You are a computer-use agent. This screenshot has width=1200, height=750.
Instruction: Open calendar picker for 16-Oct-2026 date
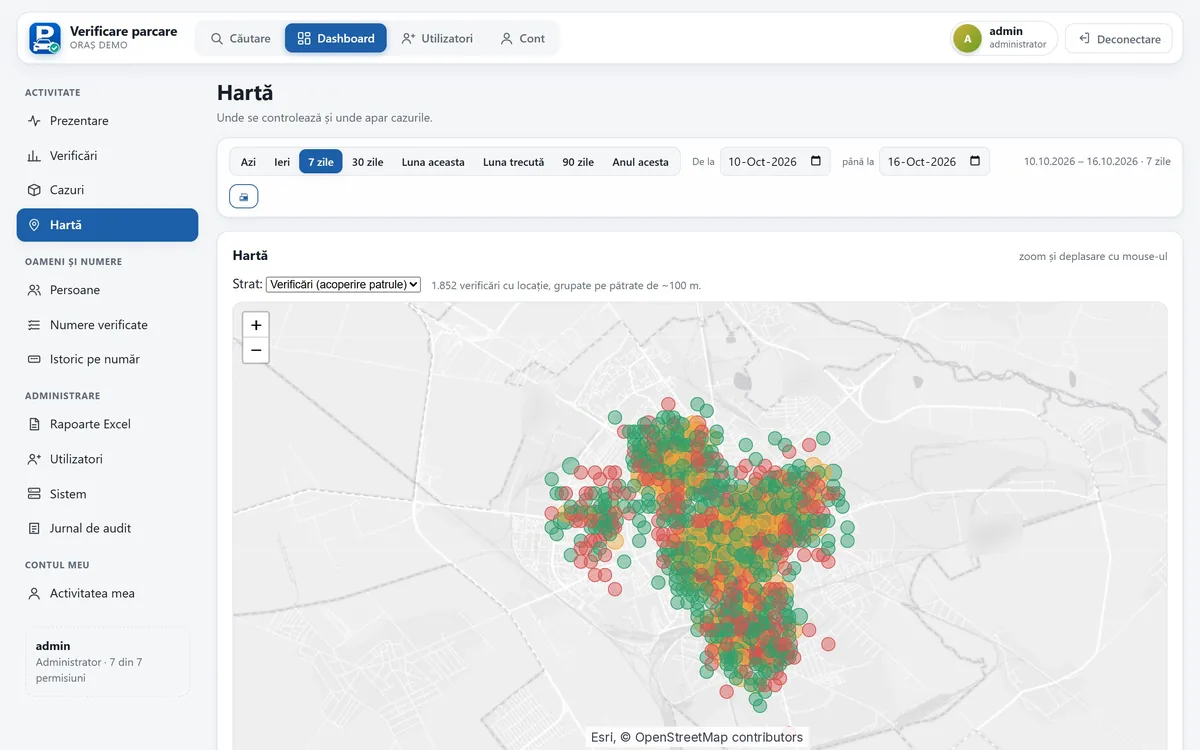point(975,161)
